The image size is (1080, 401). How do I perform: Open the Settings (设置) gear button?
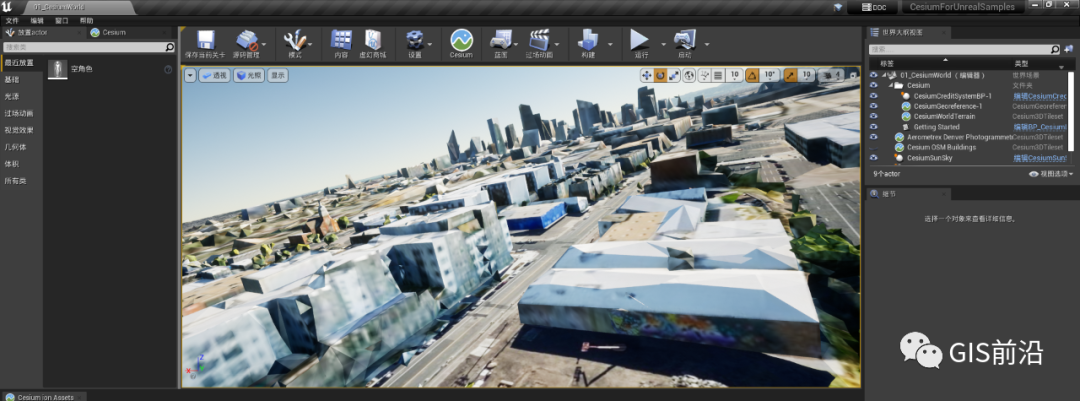(415, 44)
